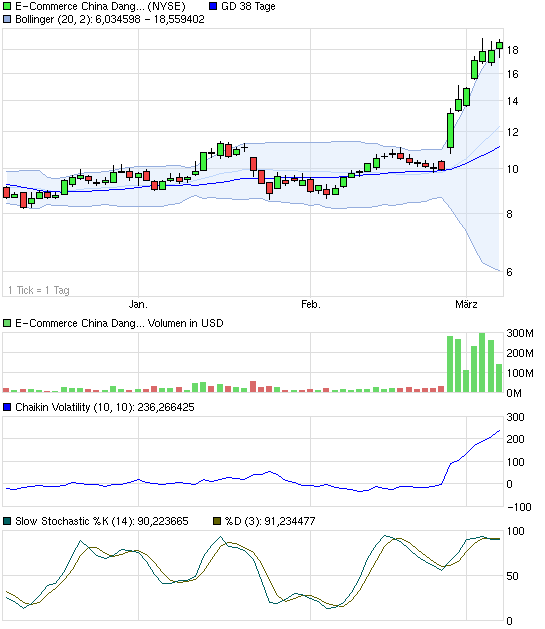Click the -100 Chaikin axis label

point(519,507)
